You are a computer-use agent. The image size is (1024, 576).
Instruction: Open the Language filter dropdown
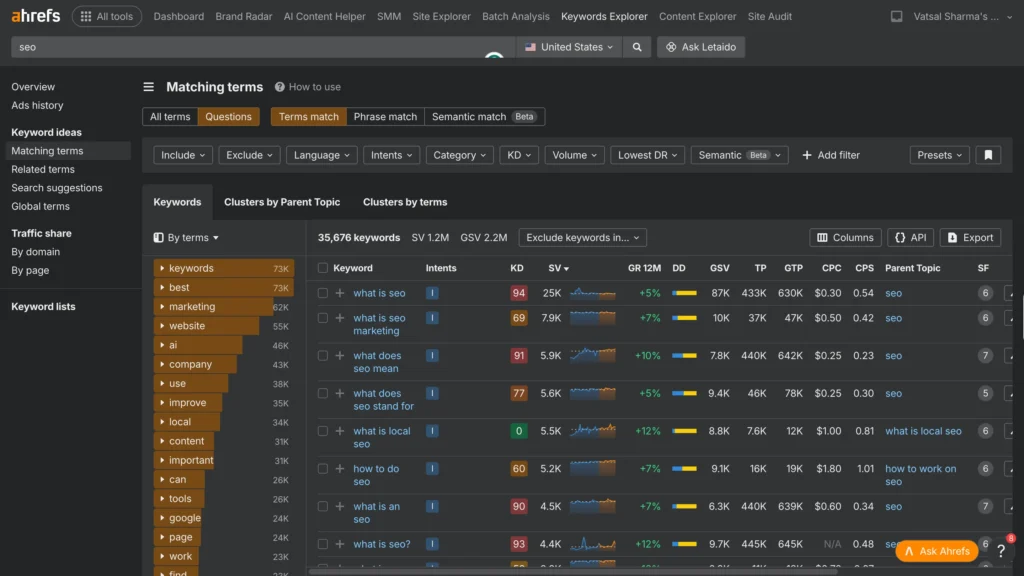(x=321, y=155)
